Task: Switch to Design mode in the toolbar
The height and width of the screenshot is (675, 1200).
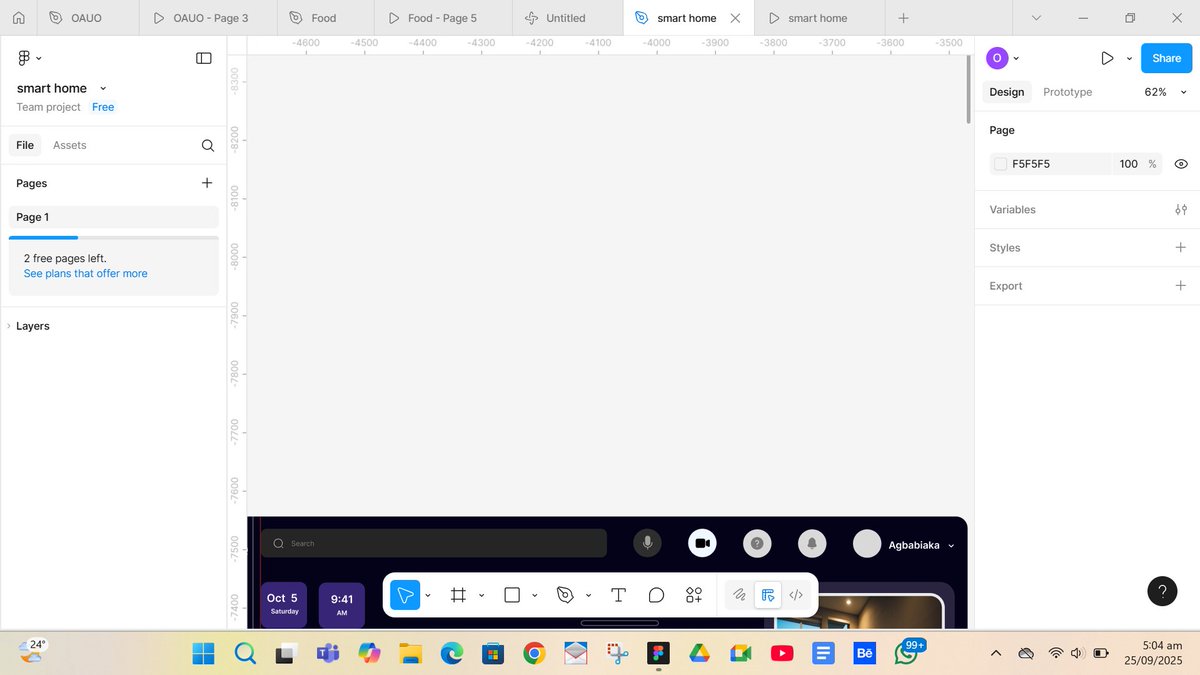Action: (x=768, y=595)
